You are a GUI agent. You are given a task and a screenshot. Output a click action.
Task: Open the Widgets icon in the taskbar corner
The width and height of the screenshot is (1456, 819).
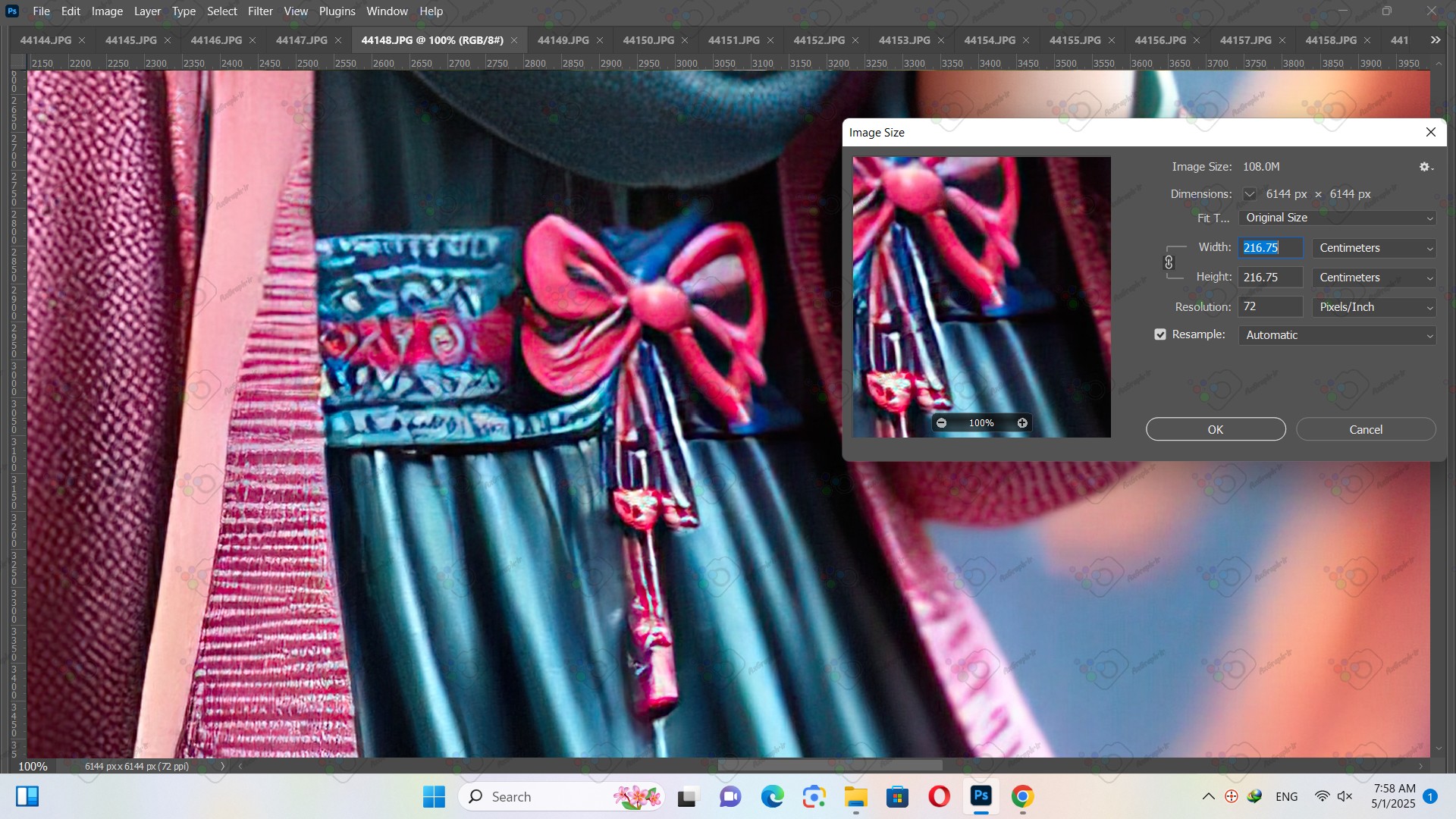[27, 796]
